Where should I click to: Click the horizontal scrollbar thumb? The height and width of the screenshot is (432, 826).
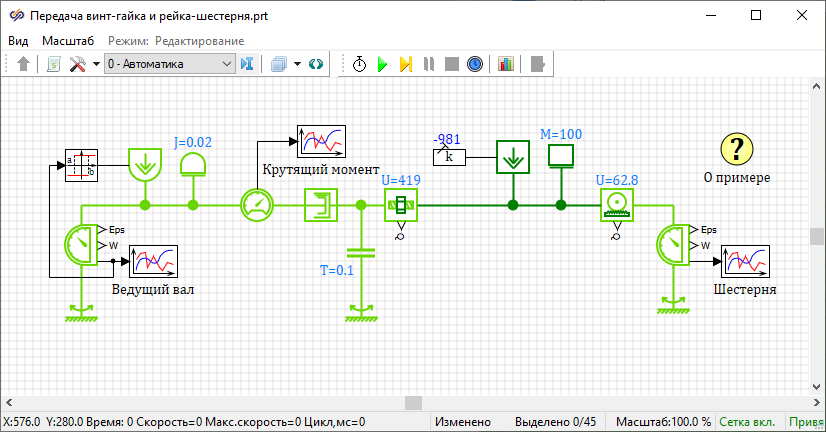click(x=411, y=403)
